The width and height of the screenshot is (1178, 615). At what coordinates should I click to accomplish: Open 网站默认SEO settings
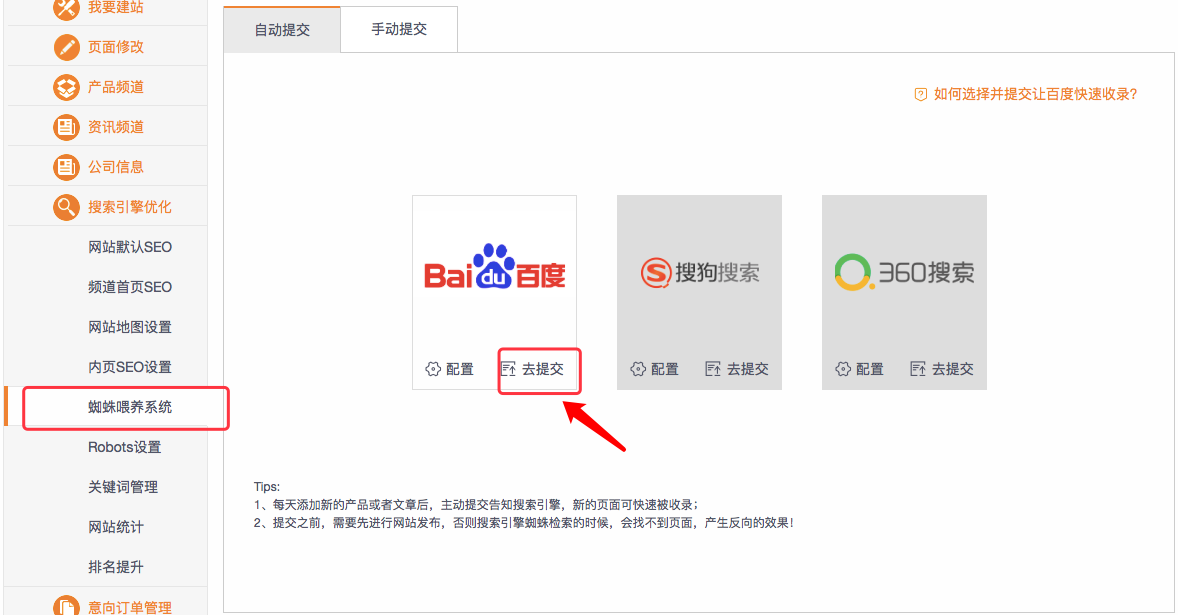(130, 247)
